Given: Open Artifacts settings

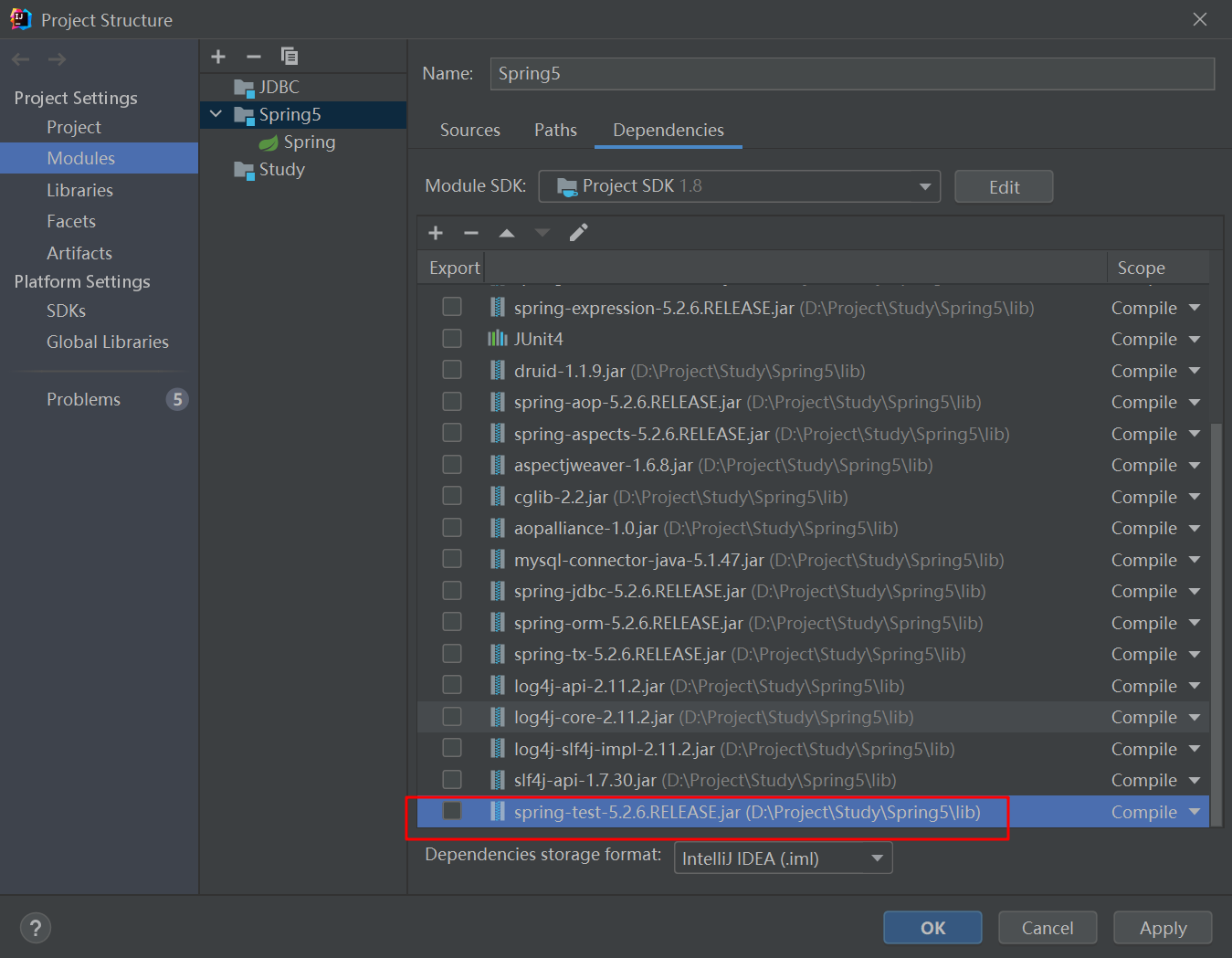Looking at the screenshot, I should click(79, 253).
